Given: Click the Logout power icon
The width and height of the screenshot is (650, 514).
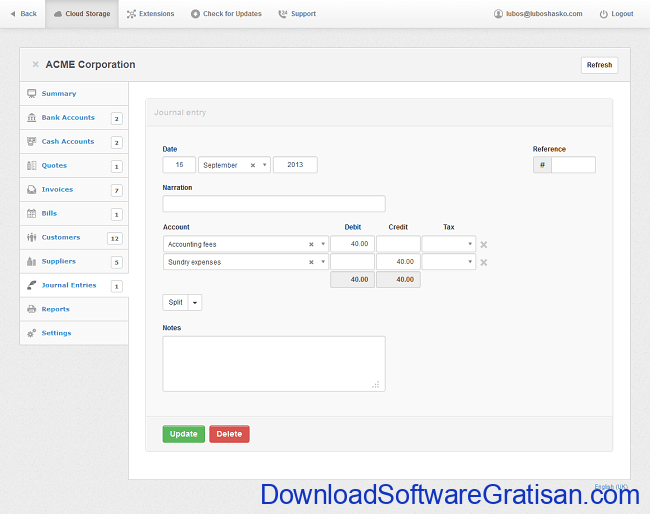Looking at the screenshot, I should [x=603, y=14].
